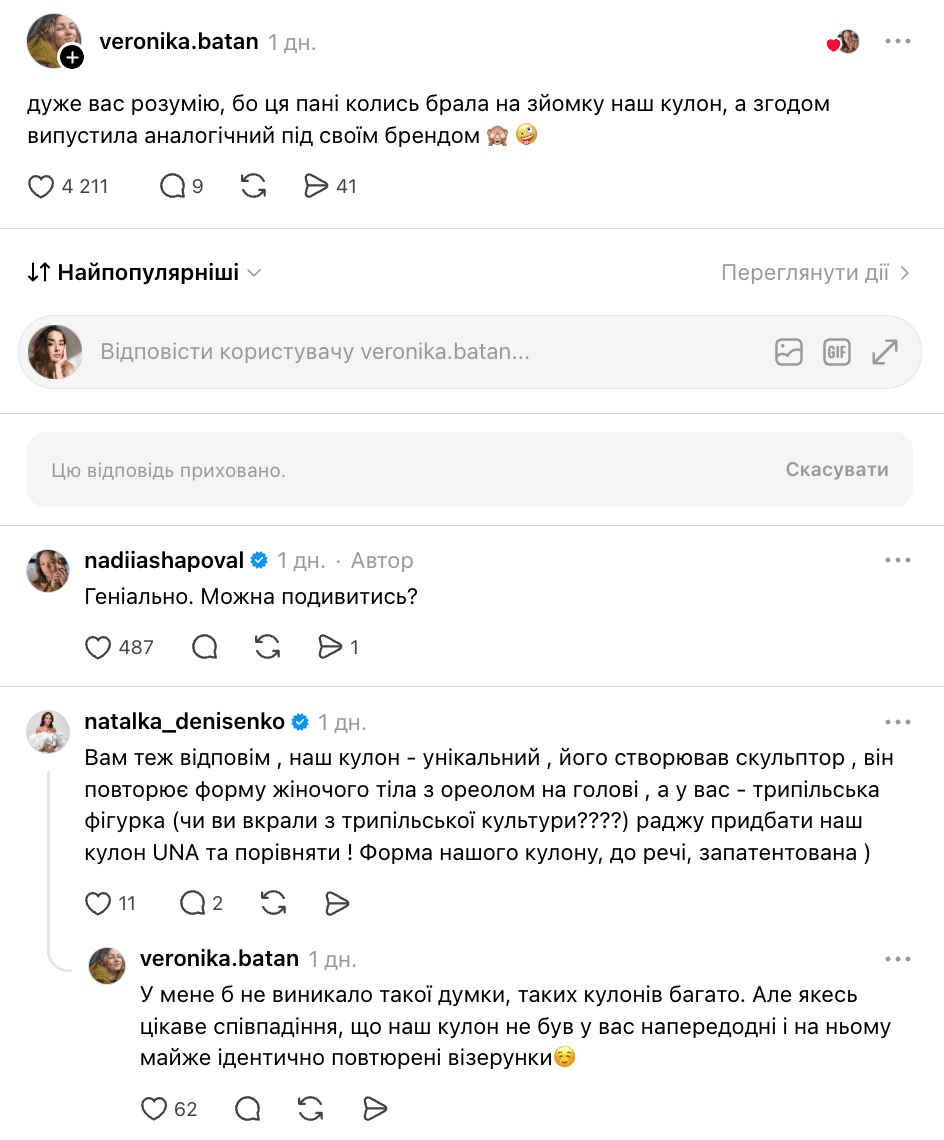Open the three-dot menu on the main post
This screenshot has width=944, height=1140.
[897, 41]
